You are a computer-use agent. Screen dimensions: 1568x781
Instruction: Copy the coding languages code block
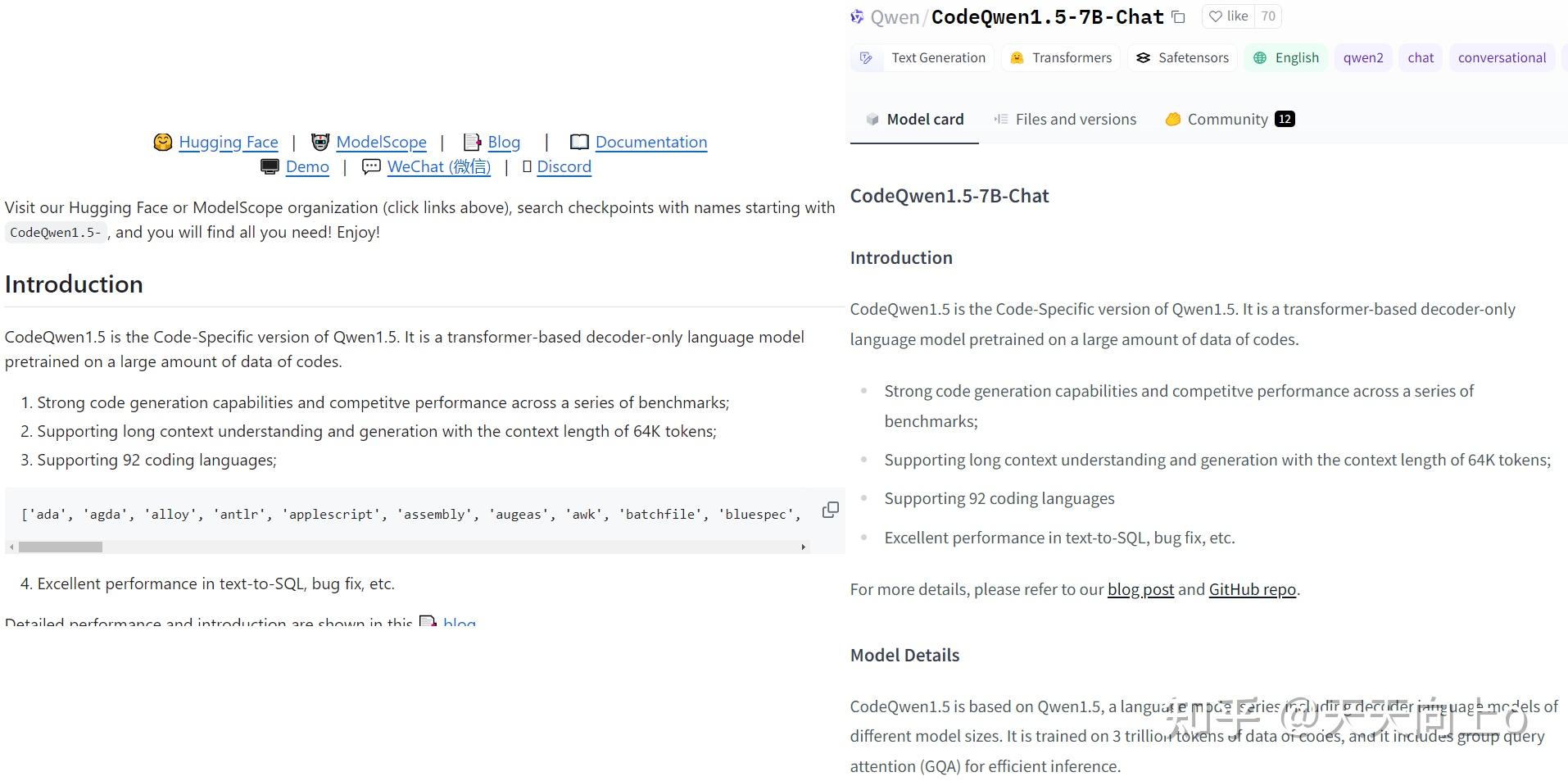(x=830, y=510)
